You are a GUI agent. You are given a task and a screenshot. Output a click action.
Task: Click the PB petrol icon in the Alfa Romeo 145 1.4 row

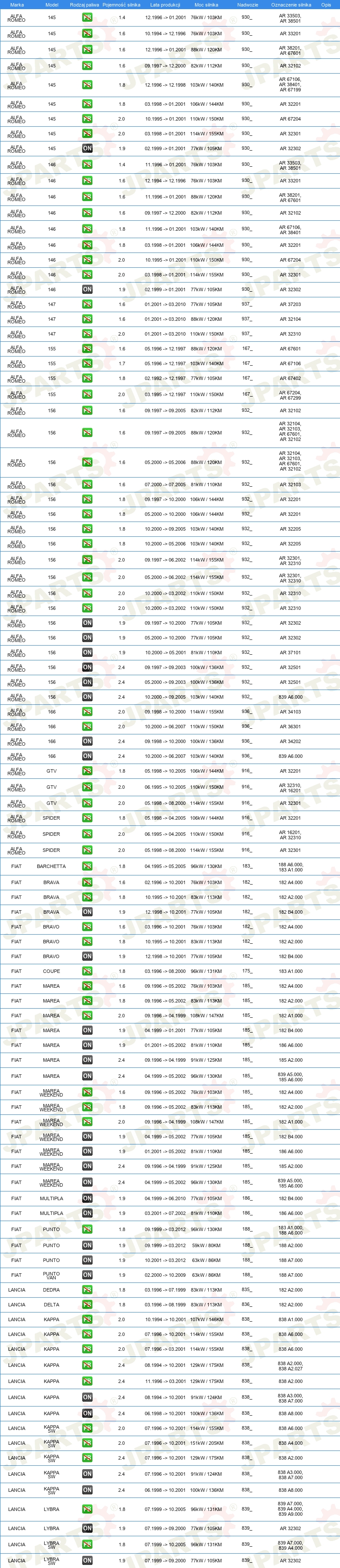tap(87, 18)
